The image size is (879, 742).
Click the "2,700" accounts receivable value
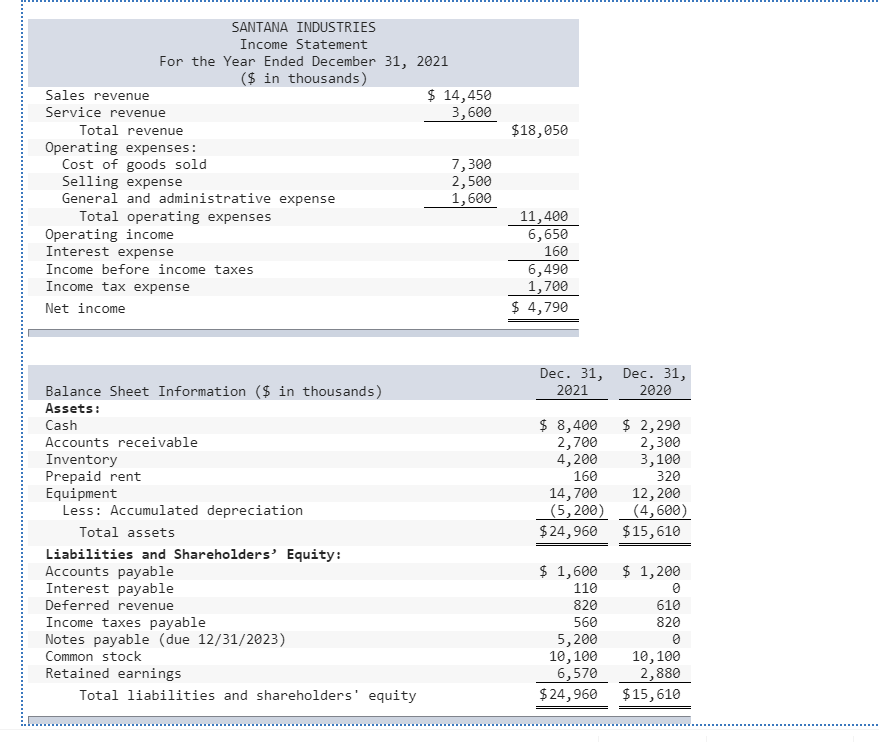click(x=577, y=443)
